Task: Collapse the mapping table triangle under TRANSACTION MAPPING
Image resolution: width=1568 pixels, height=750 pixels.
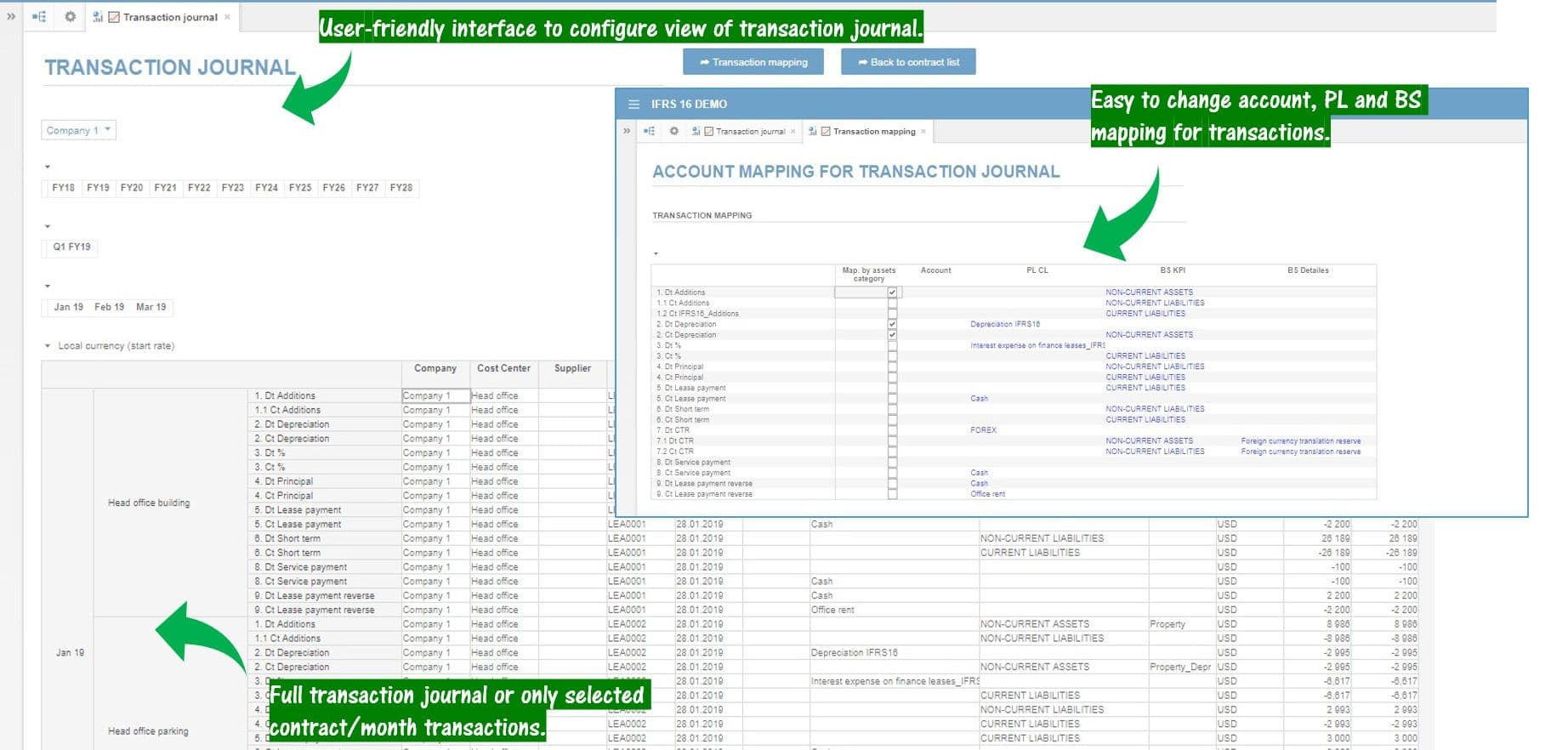Action: (656, 253)
